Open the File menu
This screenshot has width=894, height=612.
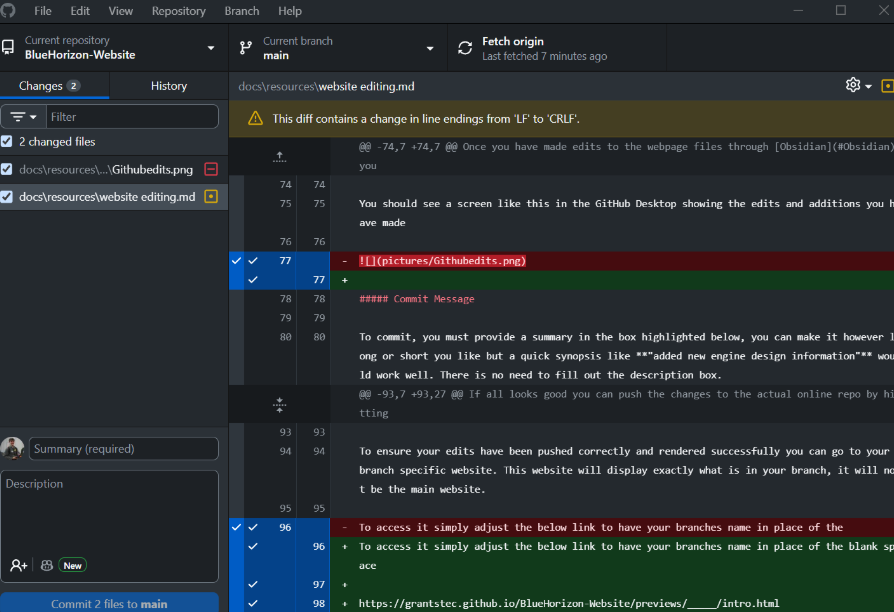tap(43, 11)
